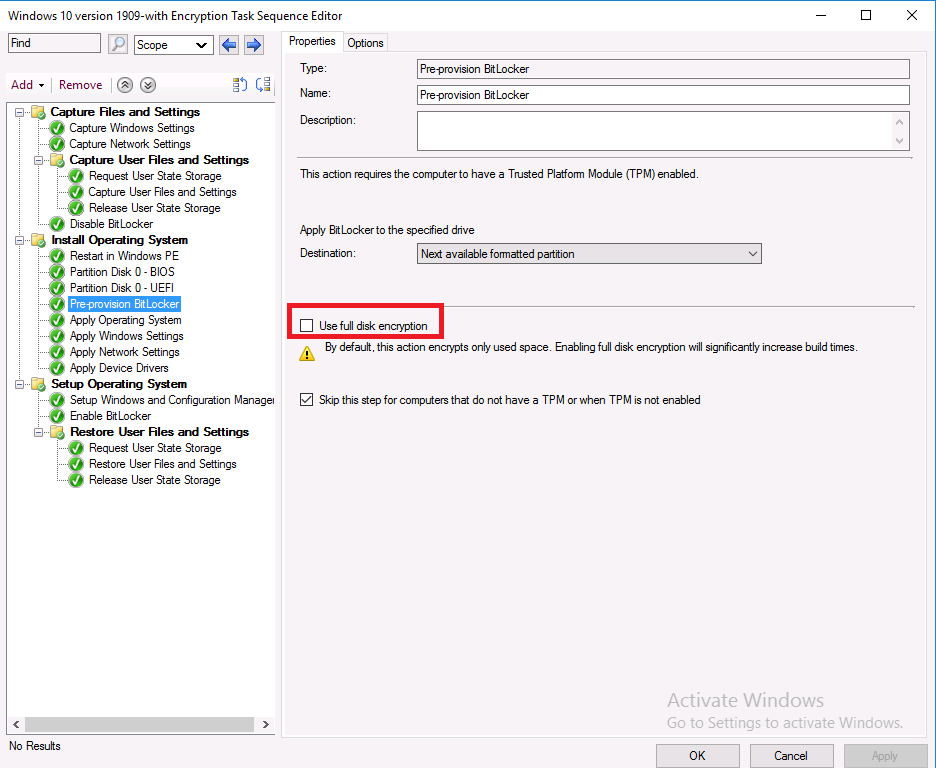The width and height of the screenshot is (936, 768).
Task: Collapse the Capture Files and Settings group
Action: (20, 112)
